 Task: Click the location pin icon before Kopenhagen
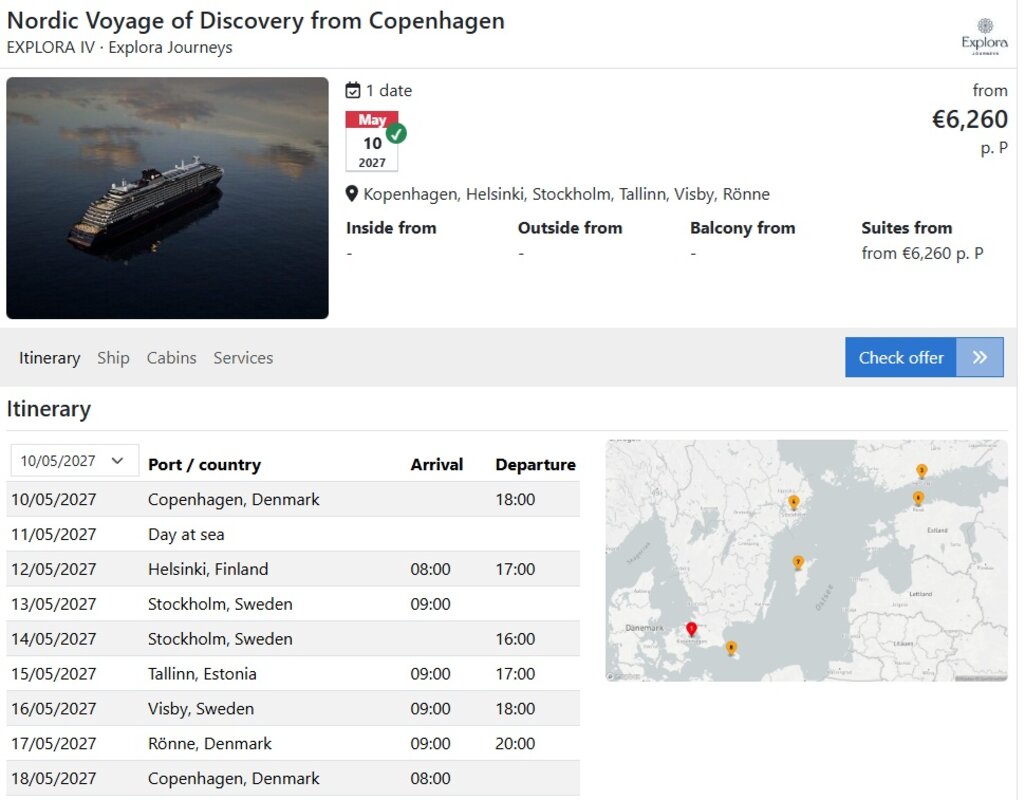pyautogui.click(x=352, y=193)
